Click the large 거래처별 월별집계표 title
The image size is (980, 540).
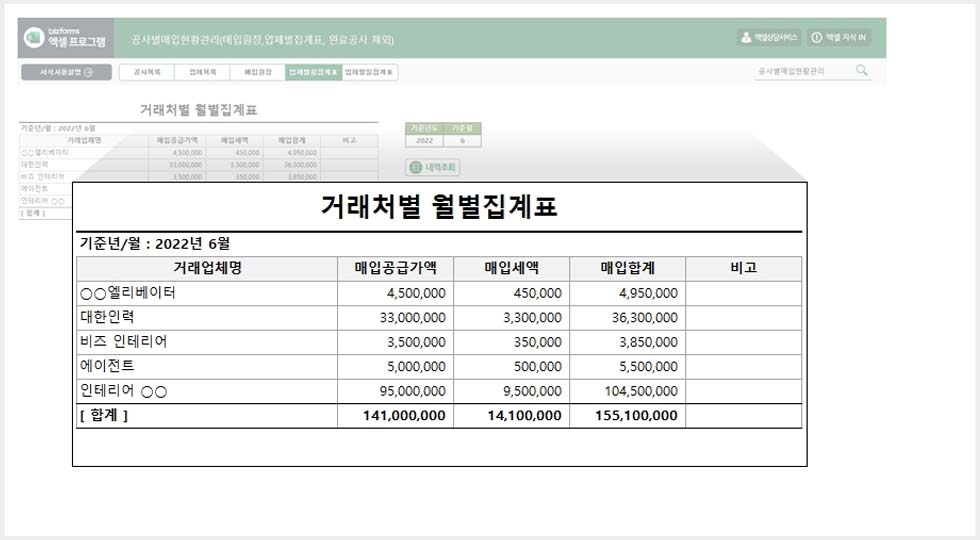[439, 206]
